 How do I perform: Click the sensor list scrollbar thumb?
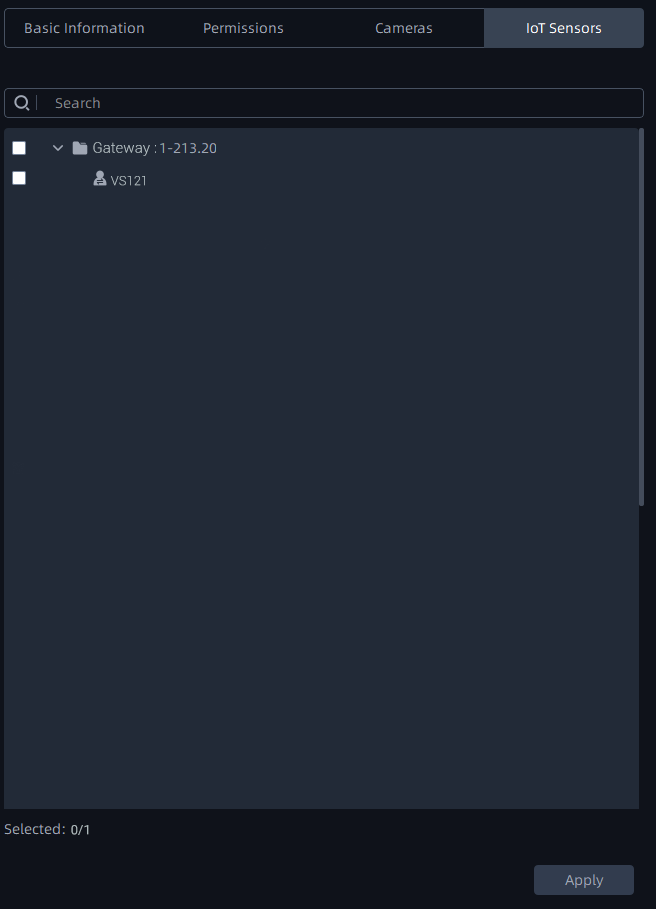pos(642,318)
